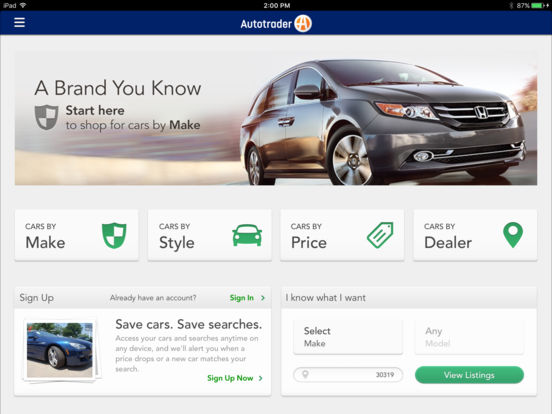The image size is (552, 414).
Task: Select the Dealer map pin icon
Action: (x=513, y=235)
